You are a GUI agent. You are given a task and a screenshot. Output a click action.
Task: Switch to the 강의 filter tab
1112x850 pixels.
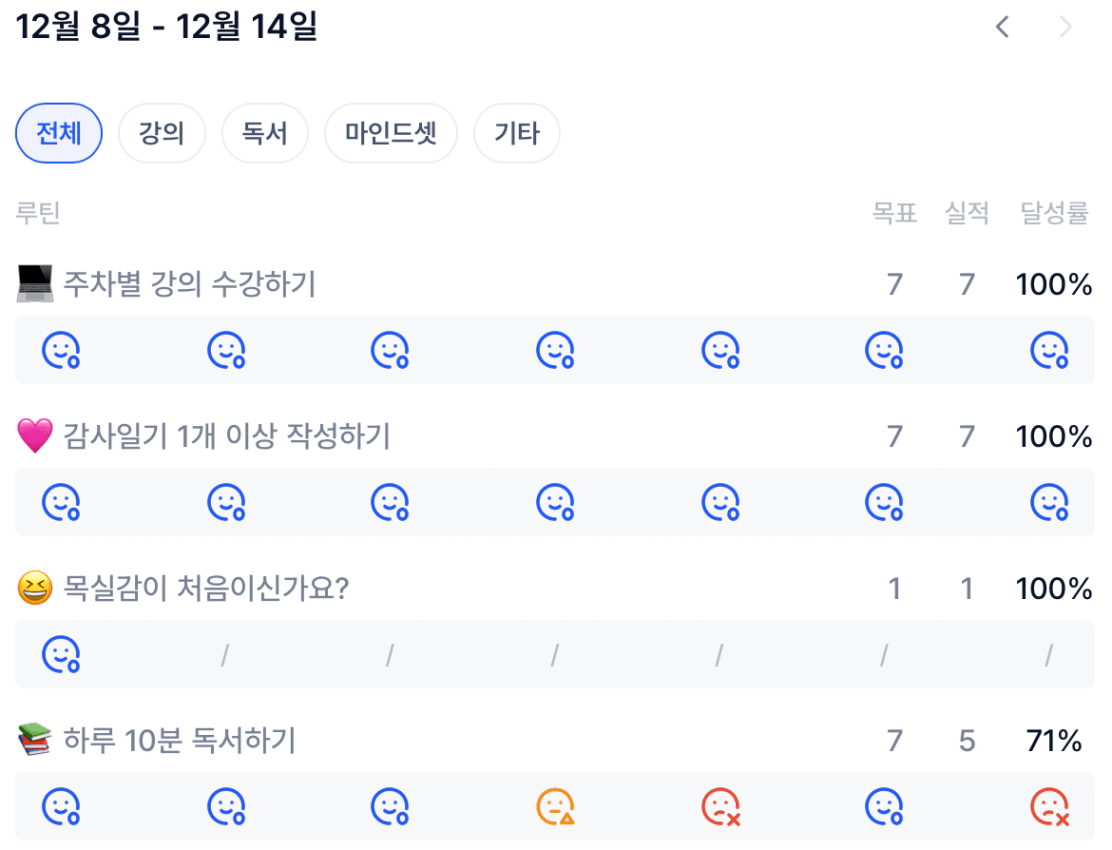click(x=162, y=133)
